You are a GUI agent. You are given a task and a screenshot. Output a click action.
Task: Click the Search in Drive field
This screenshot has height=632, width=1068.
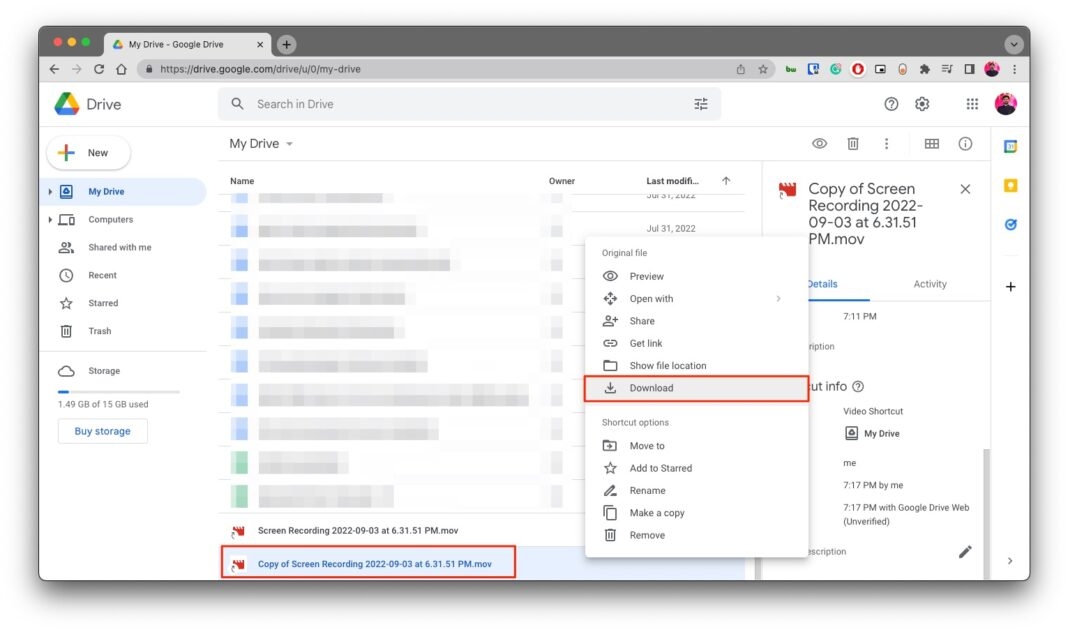coord(460,104)
